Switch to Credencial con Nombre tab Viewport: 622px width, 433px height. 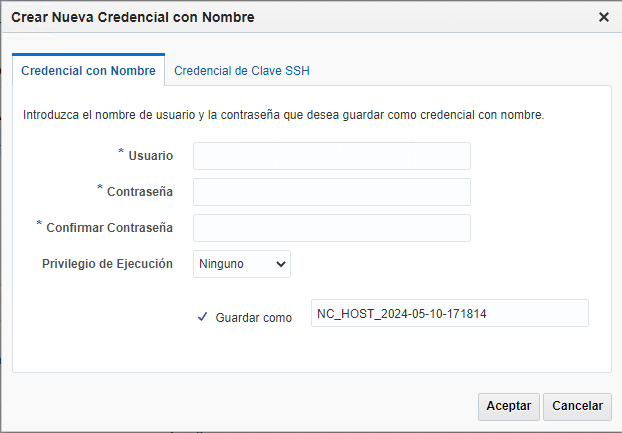pos(88,71)
